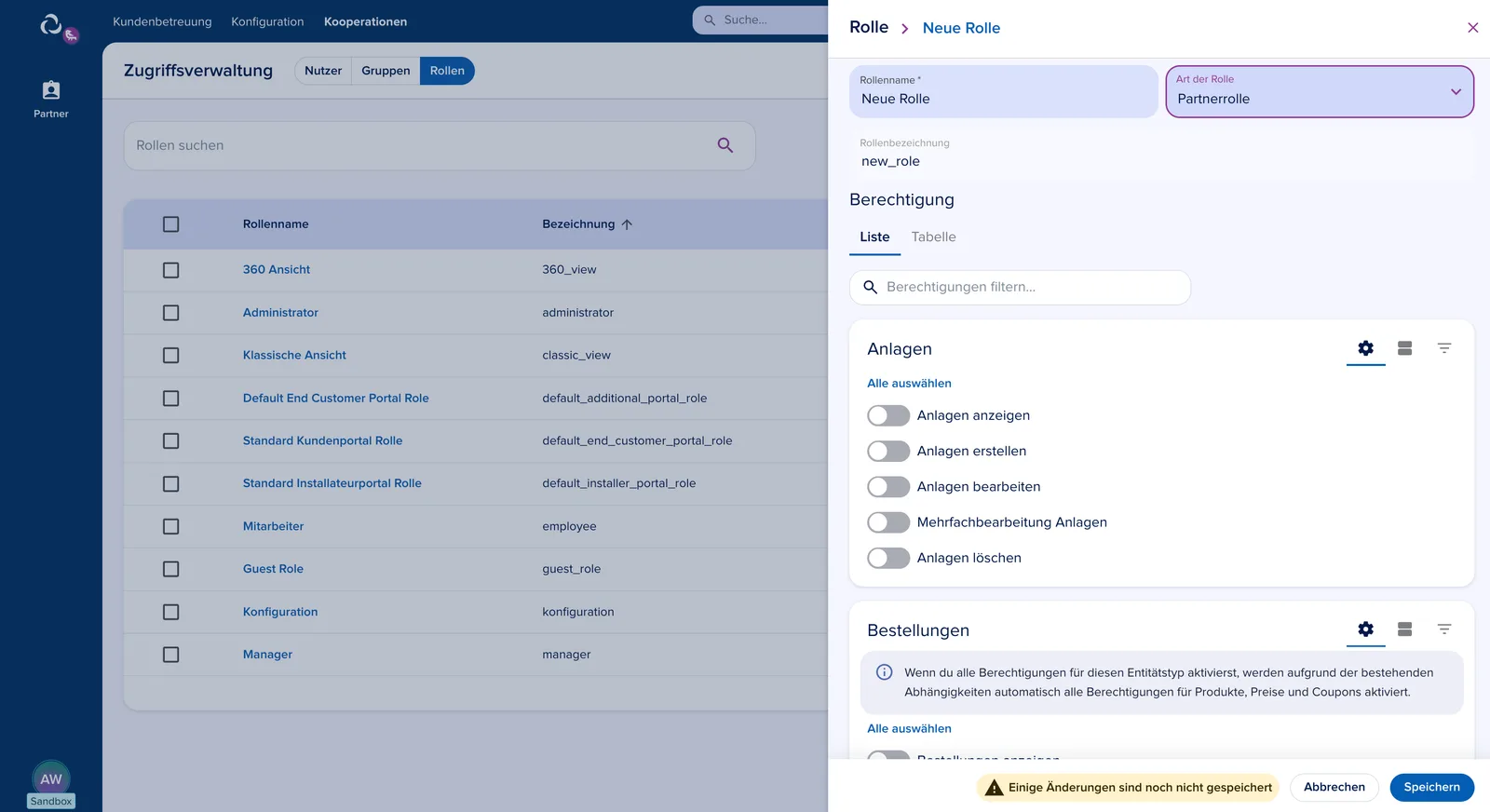Screen dimensions: 1490x812
Task: Click the filter lines icon in Bestellungen
Action: pyautogui.click(x=1444, y=629)
